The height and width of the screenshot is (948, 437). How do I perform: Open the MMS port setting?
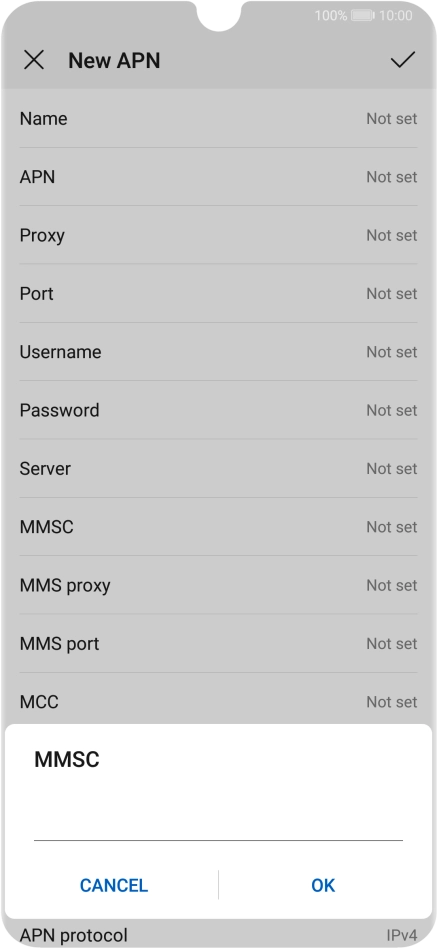coord(218,643)
